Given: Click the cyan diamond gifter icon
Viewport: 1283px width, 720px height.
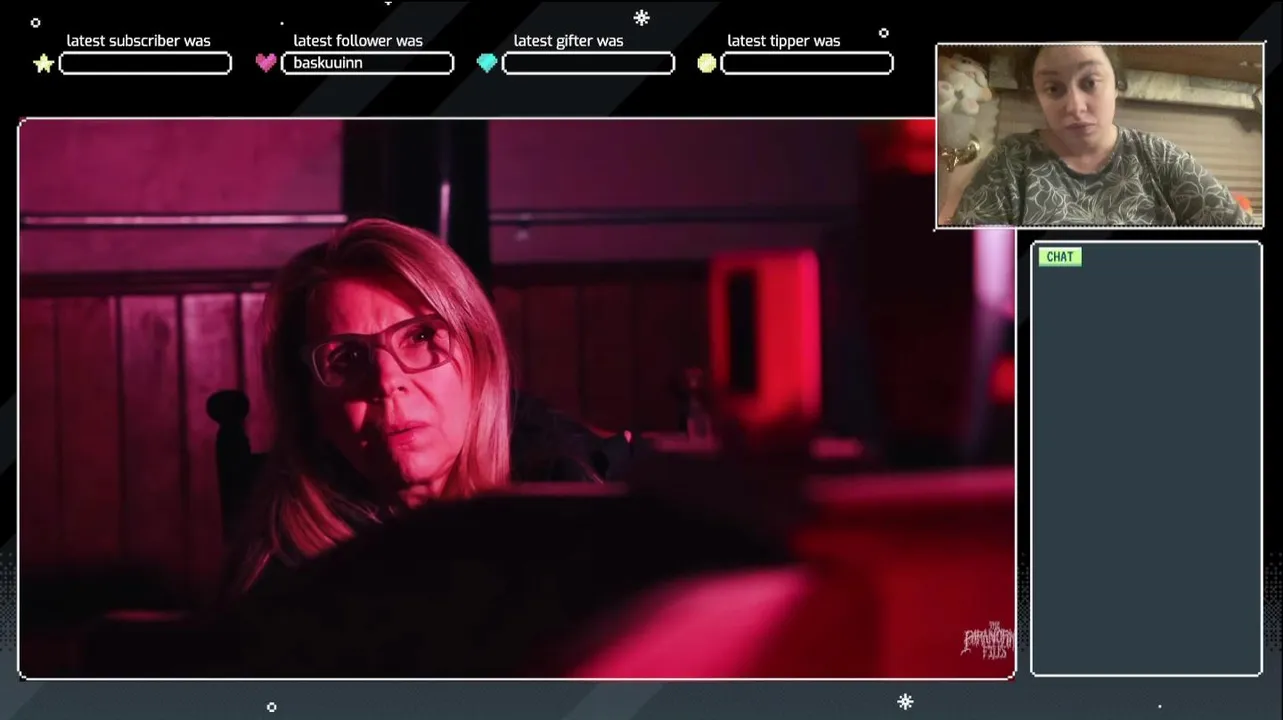Looking at the screenshot, I should pos(487,63).
